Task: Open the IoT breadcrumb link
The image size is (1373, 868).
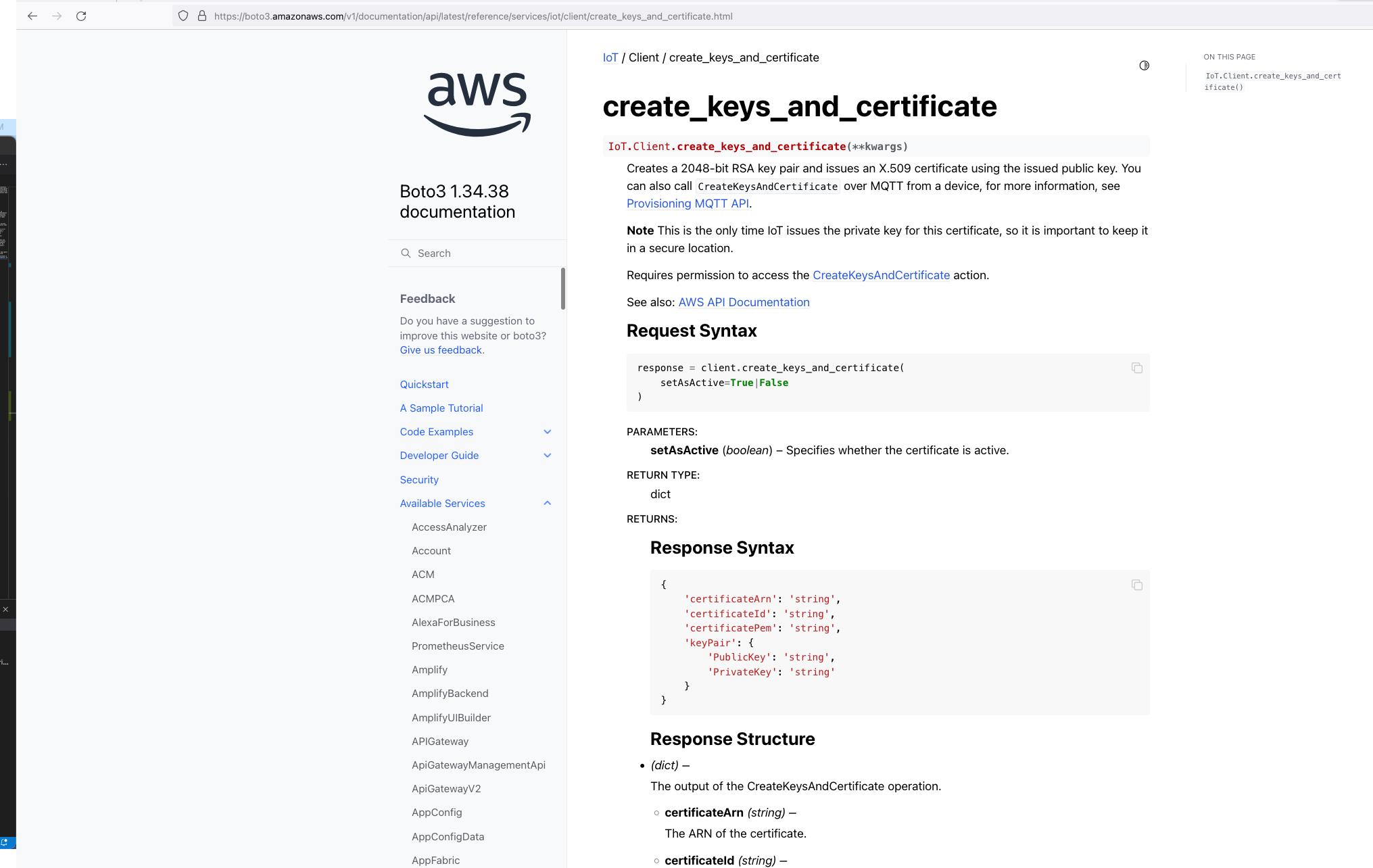Action: coord(610,57)
